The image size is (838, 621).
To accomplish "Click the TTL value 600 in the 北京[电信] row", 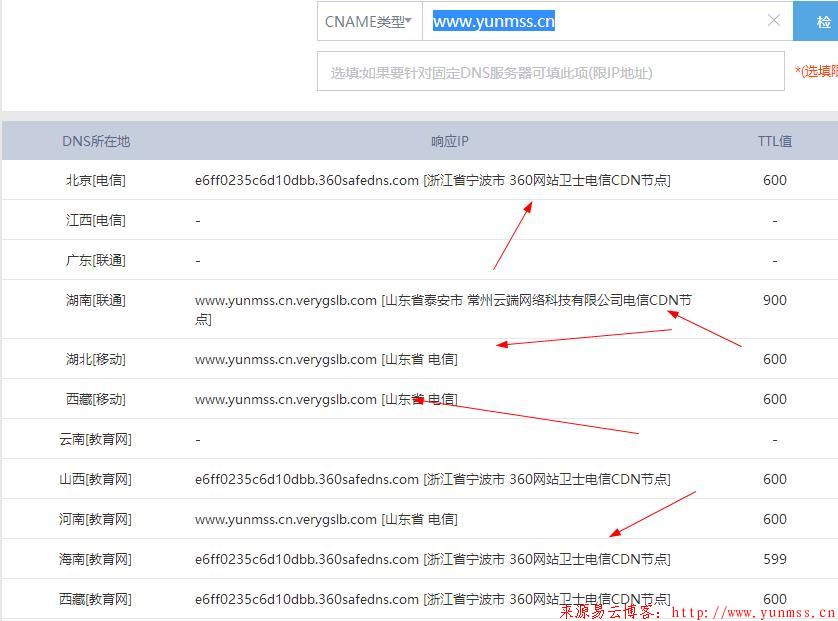I will pos(774,180).
